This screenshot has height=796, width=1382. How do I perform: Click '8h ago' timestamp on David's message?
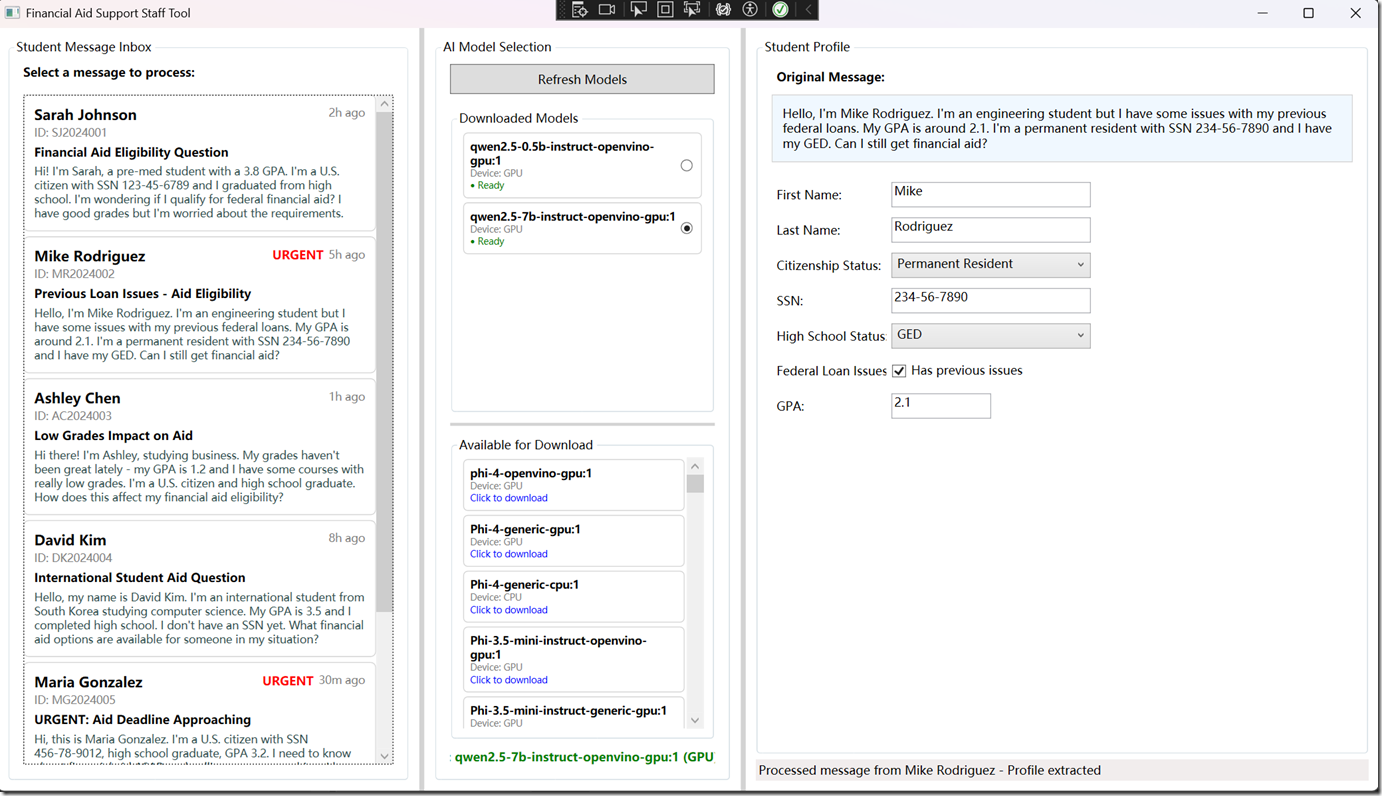pos(346,538)
